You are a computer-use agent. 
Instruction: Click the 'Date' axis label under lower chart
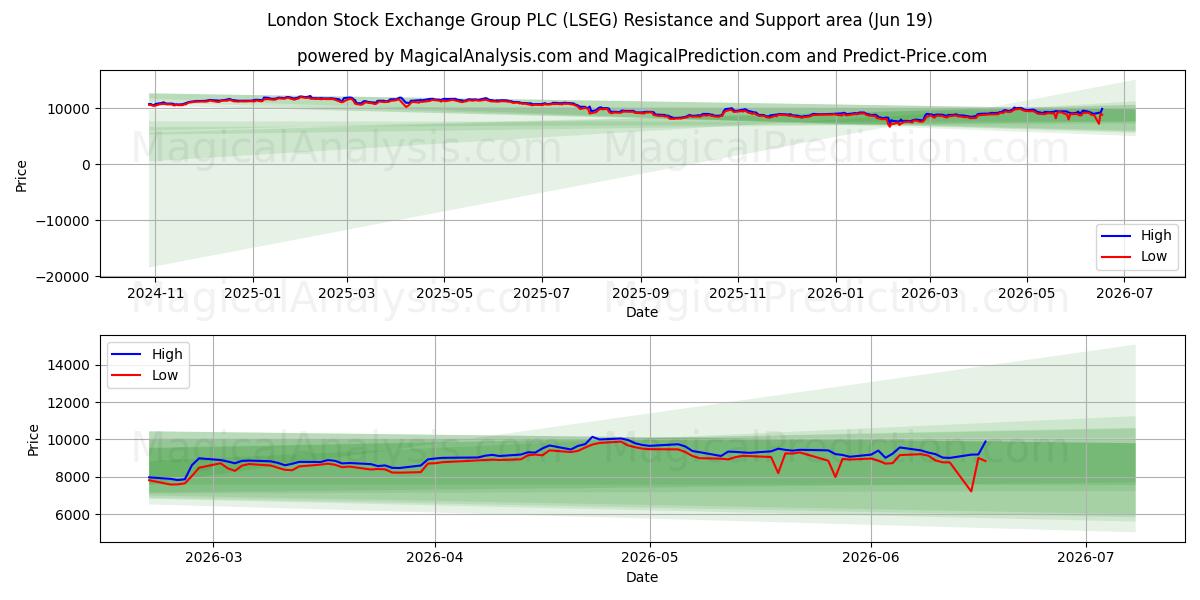(x=642, y=578)
